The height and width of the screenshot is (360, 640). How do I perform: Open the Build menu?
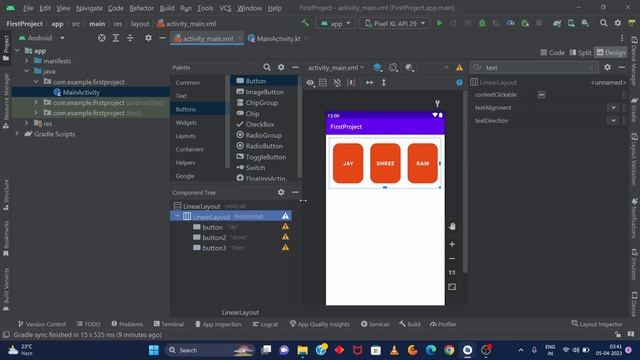coord(167,8)
